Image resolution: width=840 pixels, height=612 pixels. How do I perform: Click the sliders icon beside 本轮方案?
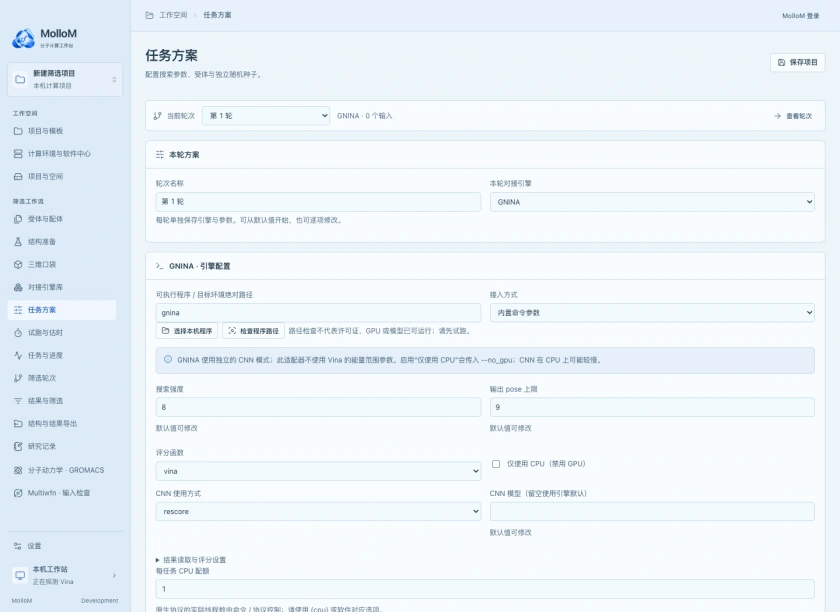click(160, 155)
